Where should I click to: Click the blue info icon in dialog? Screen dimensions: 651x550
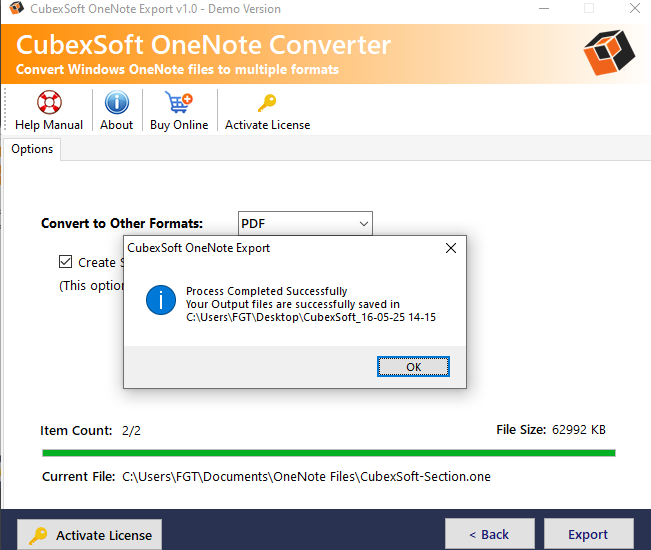click(x=161, y=300)
